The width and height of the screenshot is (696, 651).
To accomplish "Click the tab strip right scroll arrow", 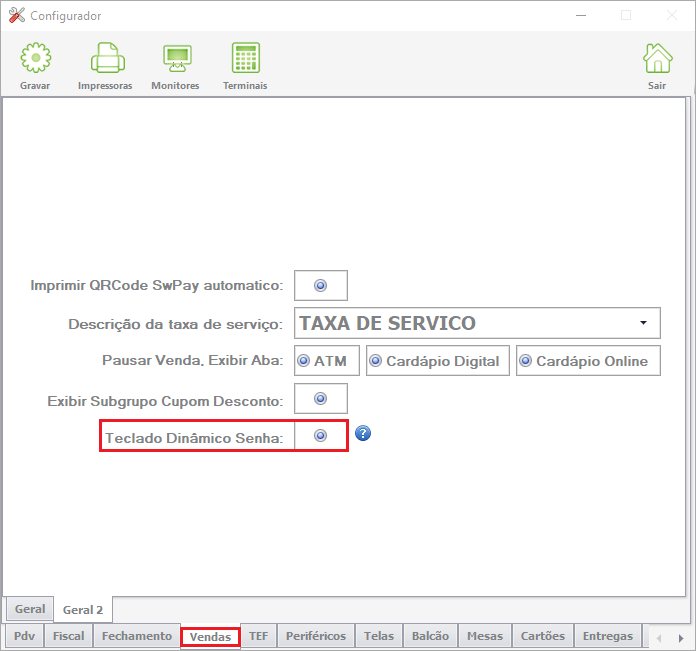I will tap(681, 638).
